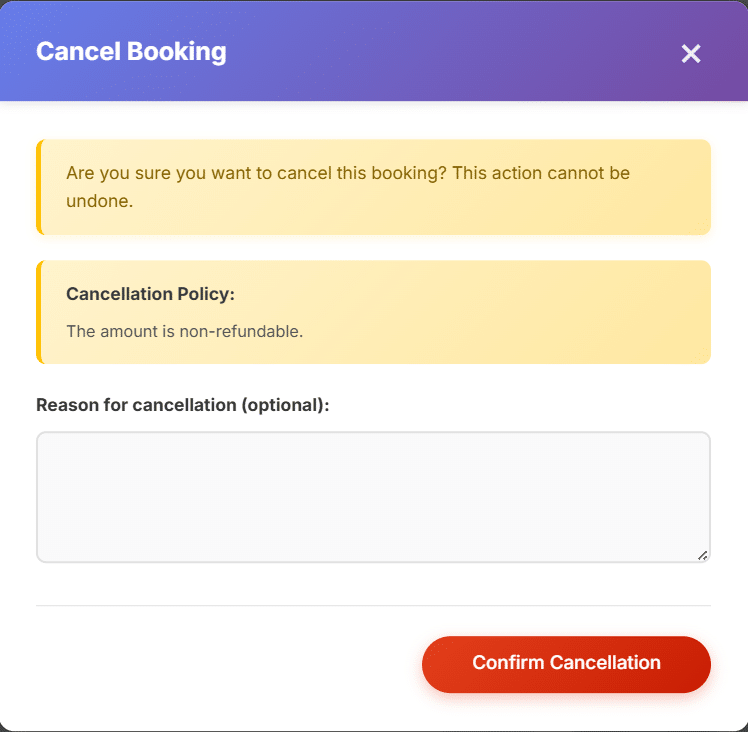Click the Cancel Booking dialog title
Image resolution: width=748 pixels, height=732 pixels.
pyautogui.click(x=131, y=52)
